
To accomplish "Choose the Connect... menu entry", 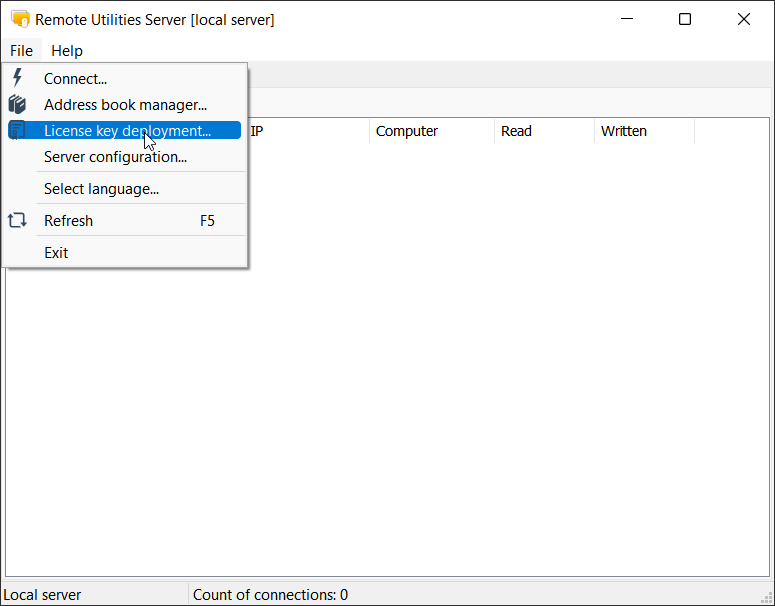I will 75,78.
